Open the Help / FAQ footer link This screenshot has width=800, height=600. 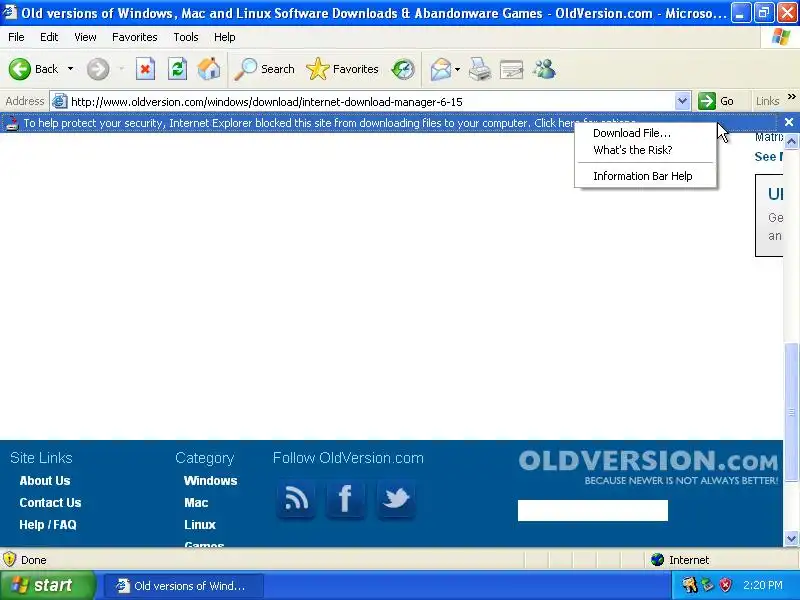(48, 524)
